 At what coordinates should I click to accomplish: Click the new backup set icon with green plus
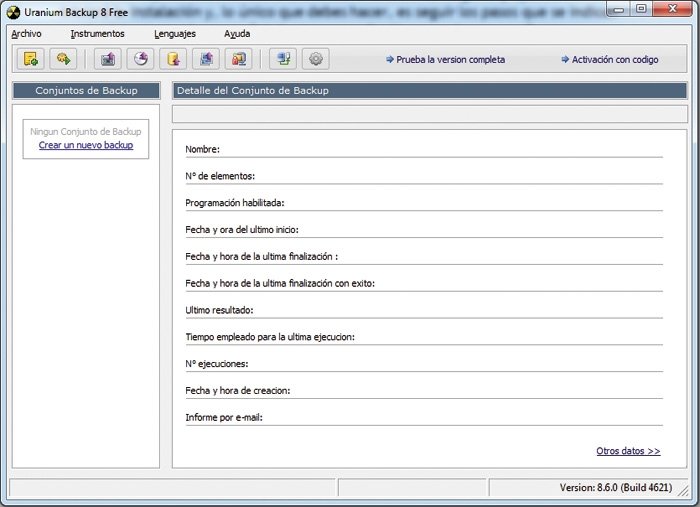click(x=31, y=59)
